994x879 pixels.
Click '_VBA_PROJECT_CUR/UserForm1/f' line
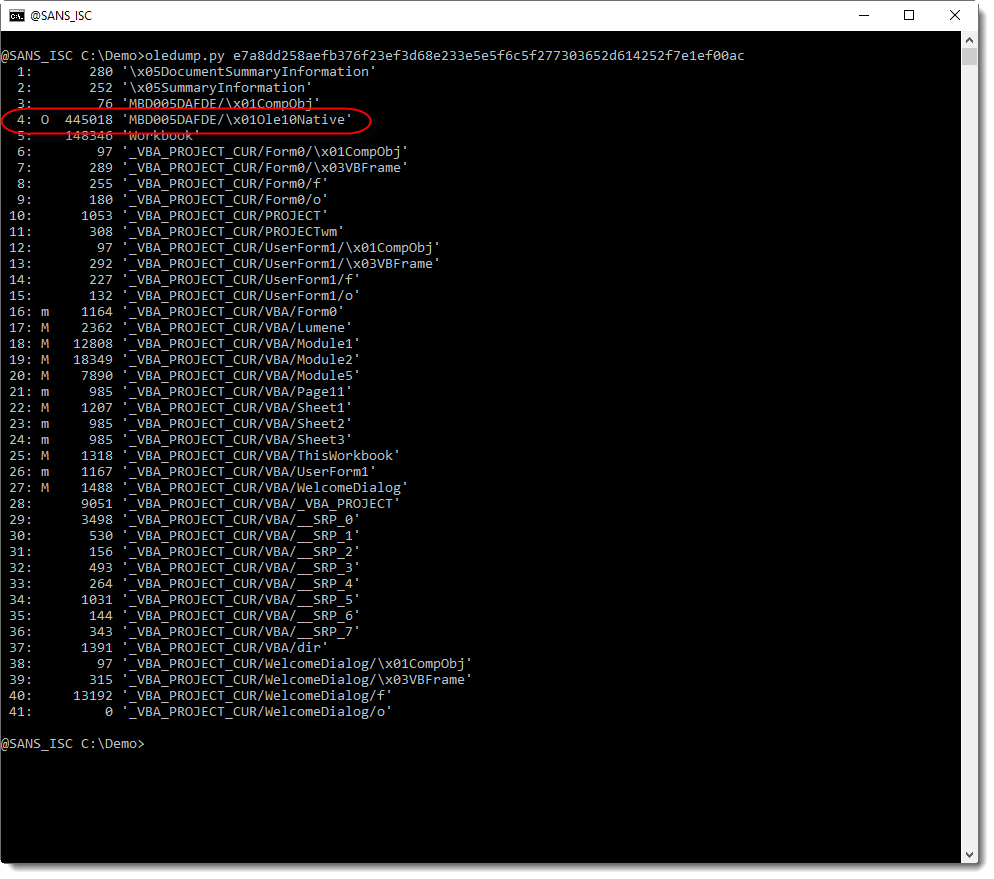coord(184,279)
